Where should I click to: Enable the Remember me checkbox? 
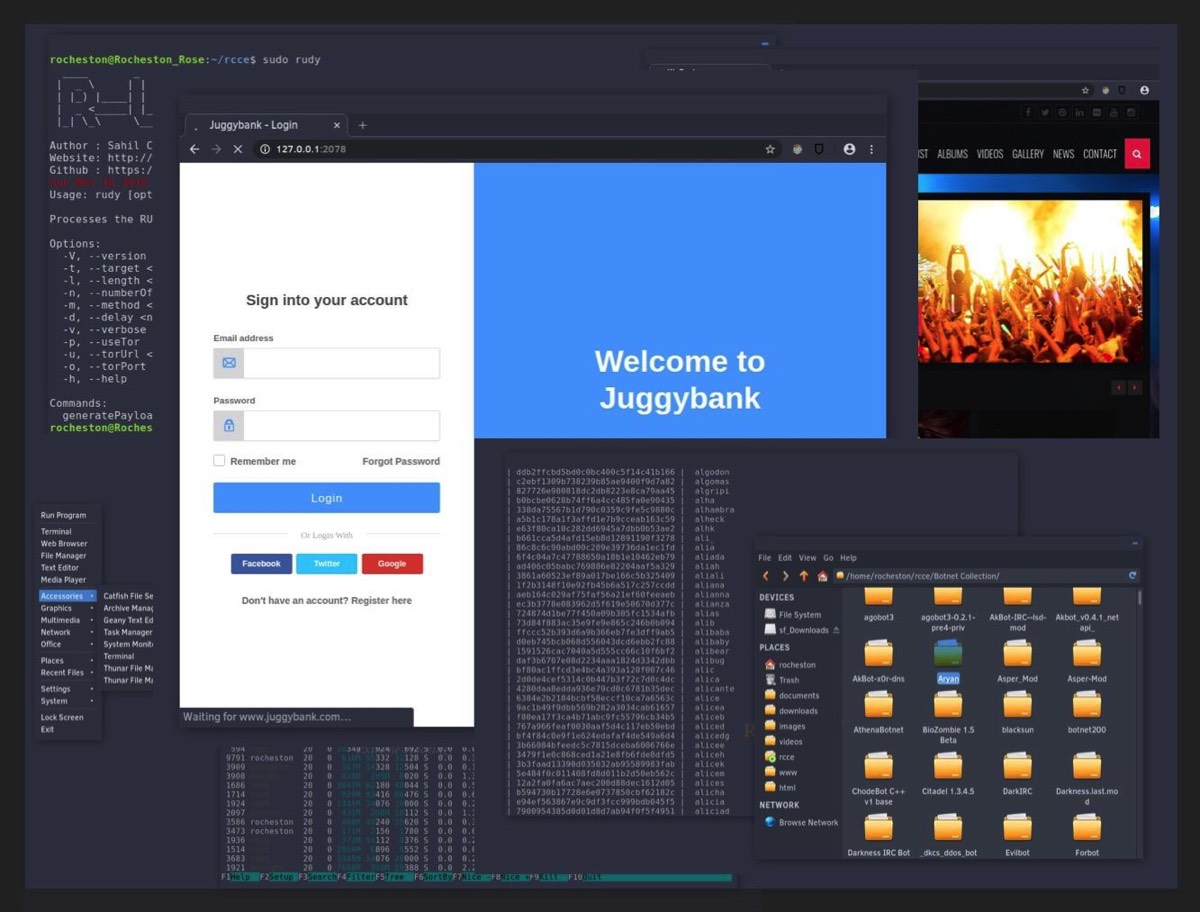point(219,461)
